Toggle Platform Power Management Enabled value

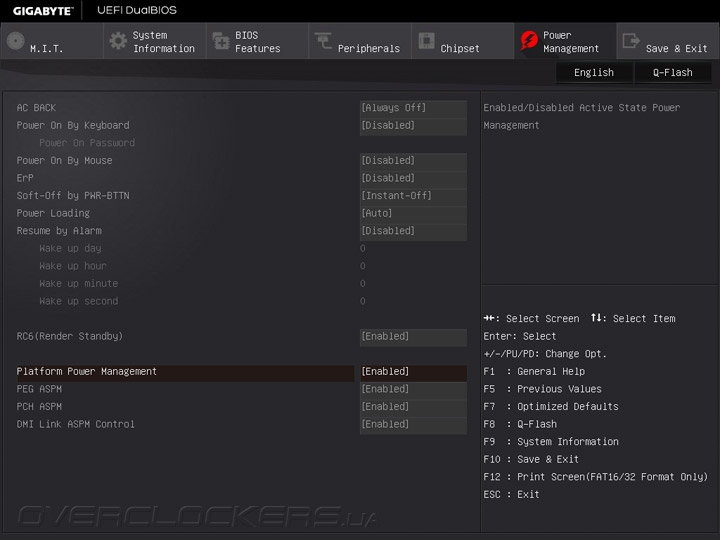point(413,371)
